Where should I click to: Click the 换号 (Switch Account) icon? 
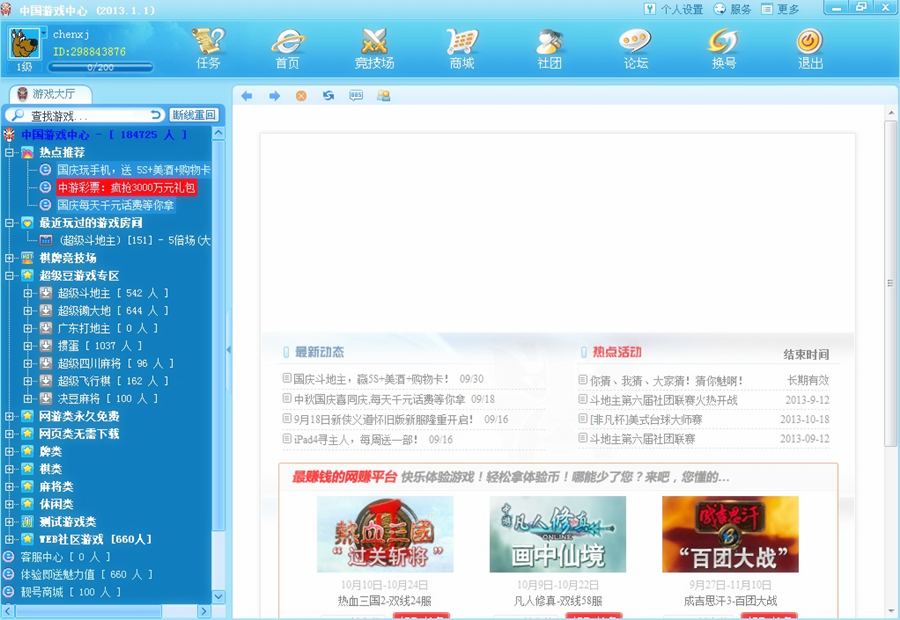(x=722, y=47)
